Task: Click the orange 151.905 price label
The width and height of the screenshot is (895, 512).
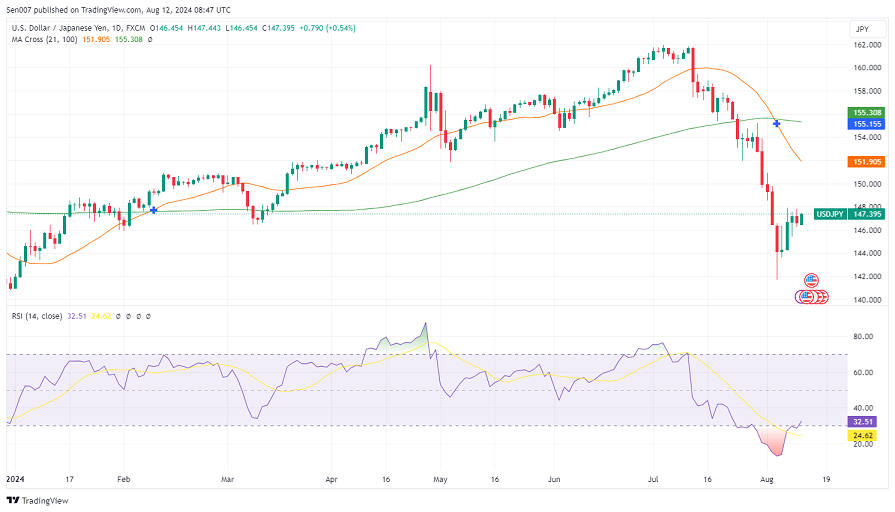Action: coord(866,161)
